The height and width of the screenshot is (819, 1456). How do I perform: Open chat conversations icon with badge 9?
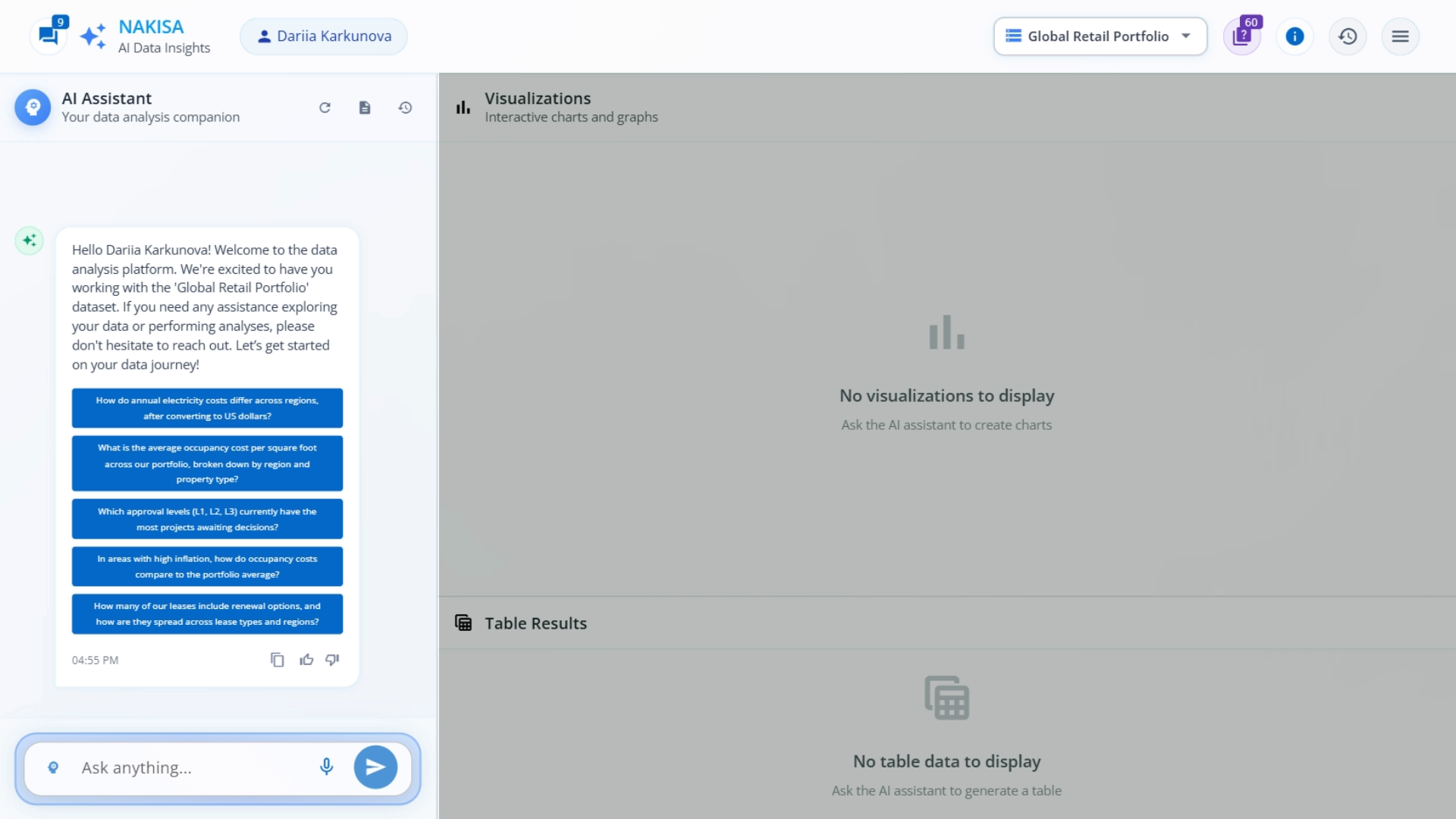pyautogui.click(x=49, y=35)
